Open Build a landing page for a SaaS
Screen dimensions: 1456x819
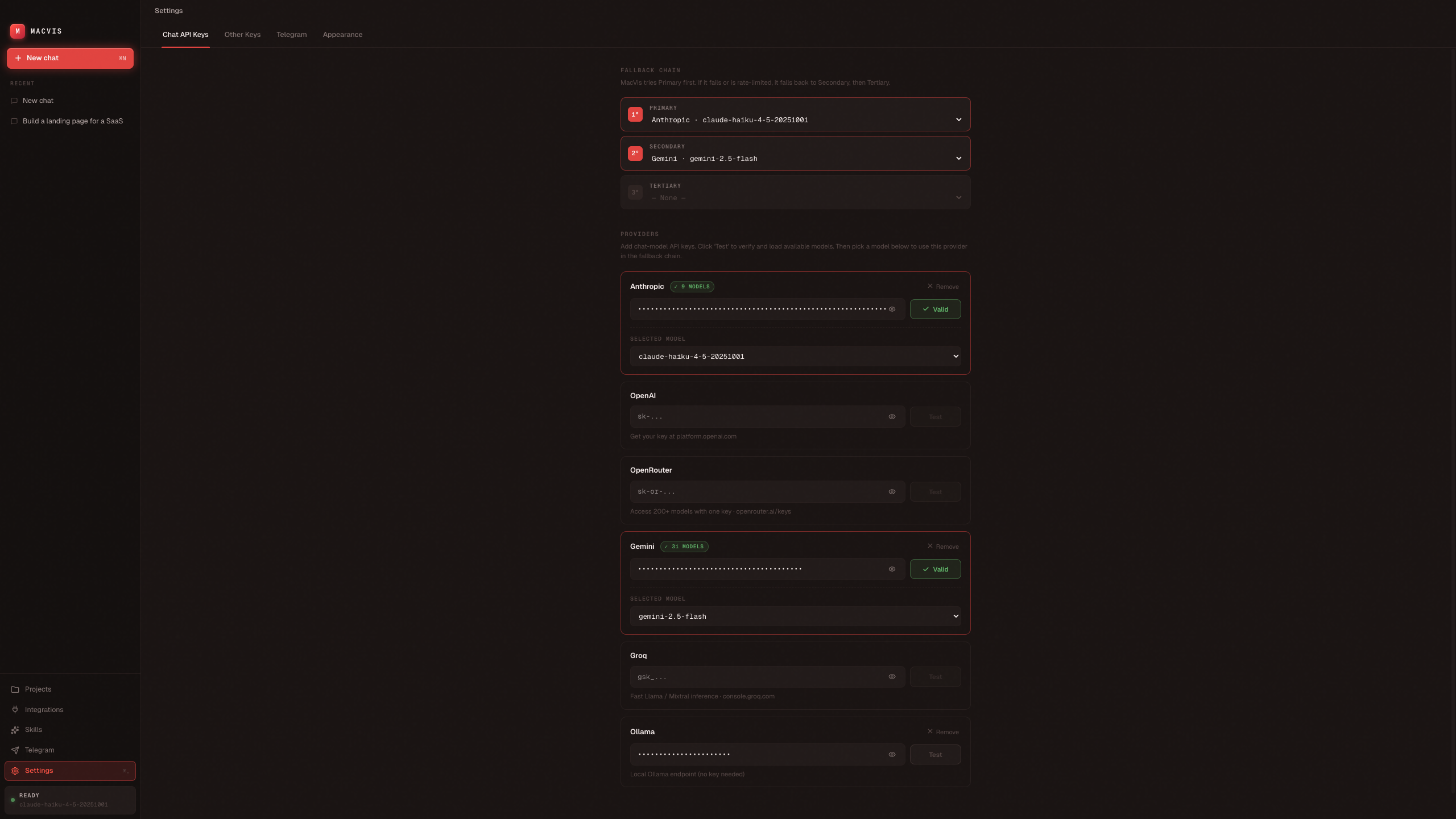tap(70, 121)
